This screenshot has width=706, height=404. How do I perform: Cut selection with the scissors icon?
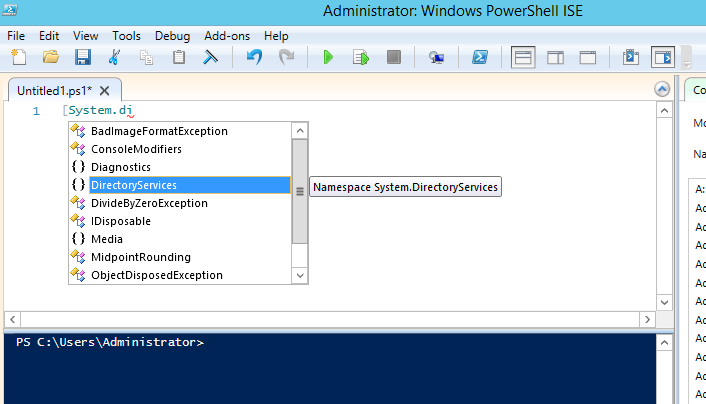pyautogui.click(x=114, y=57)
